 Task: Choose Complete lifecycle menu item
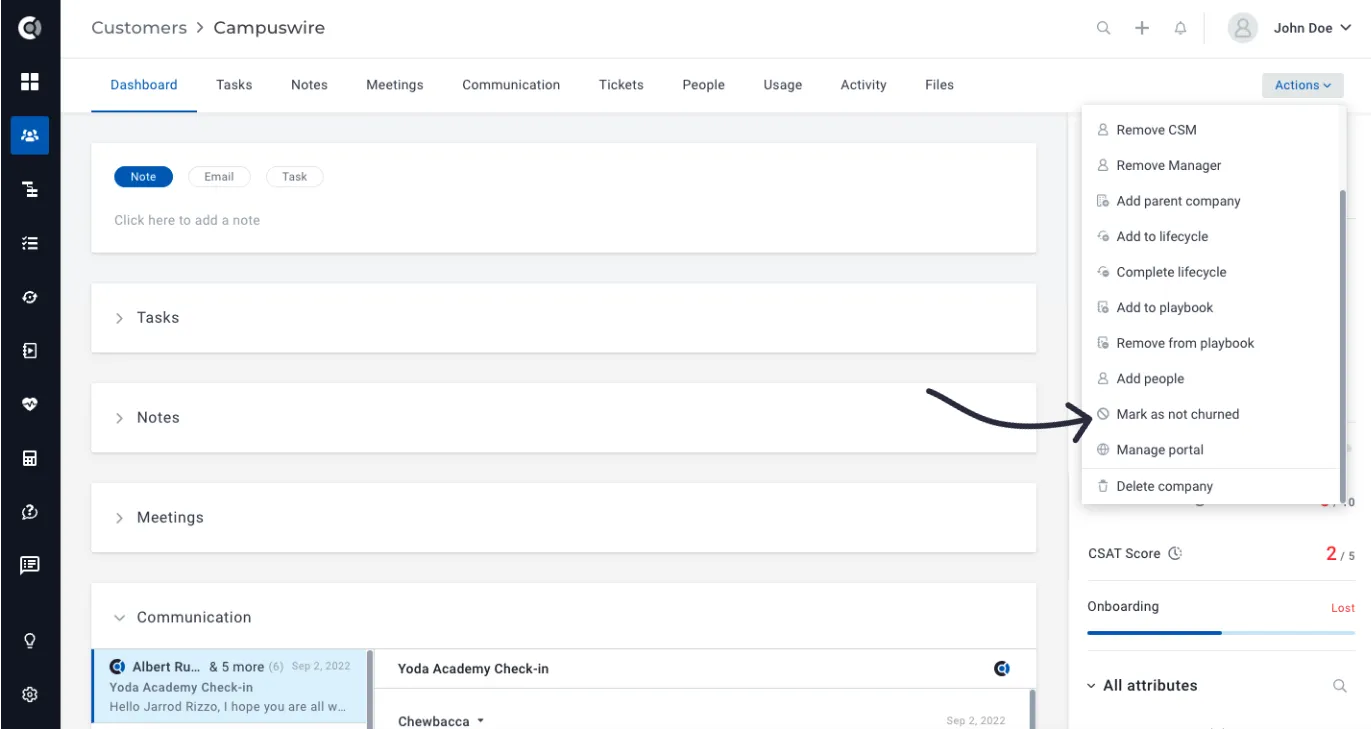tap(1210, 272)
